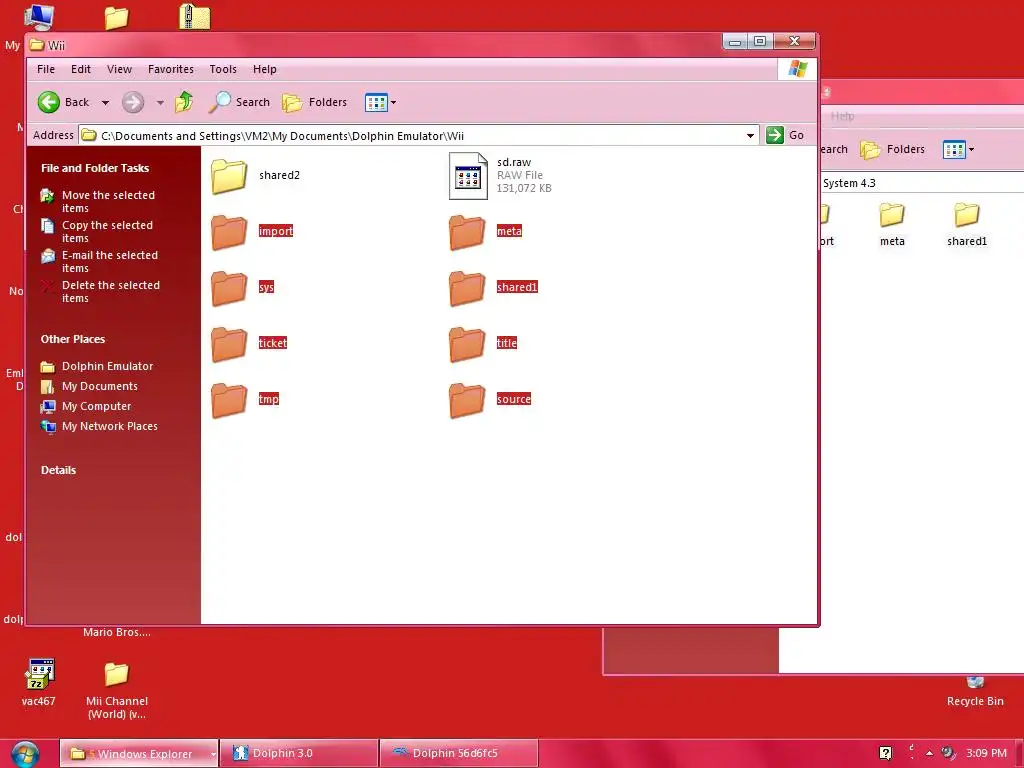The height and width of the screenshot is (768, 1024).
Task: Click the Views icon in Wii window
Action: point(376,103)
